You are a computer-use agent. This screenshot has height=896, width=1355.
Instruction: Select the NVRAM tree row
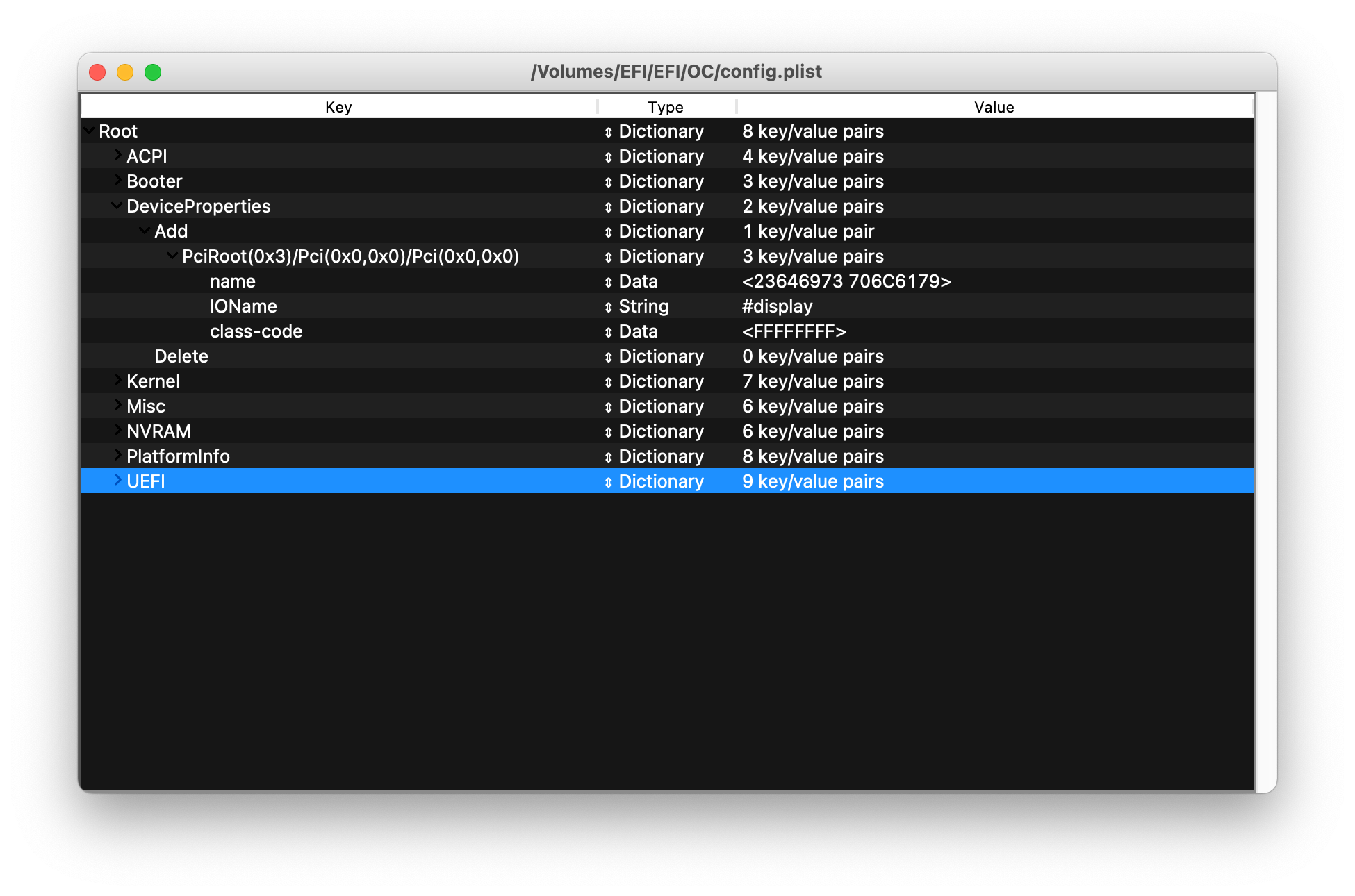[158, 431]
